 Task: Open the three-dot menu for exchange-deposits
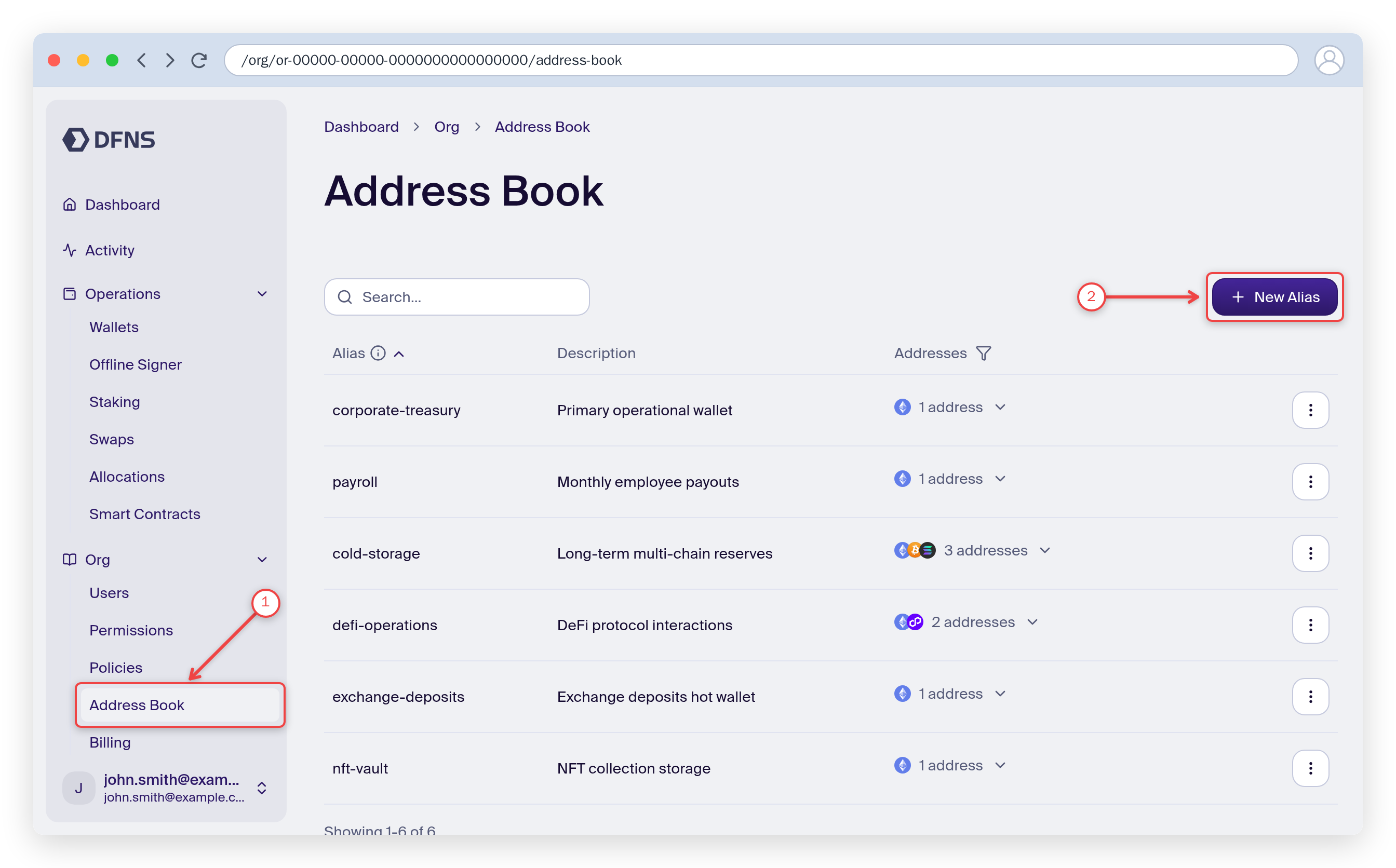pos(1310,696)
